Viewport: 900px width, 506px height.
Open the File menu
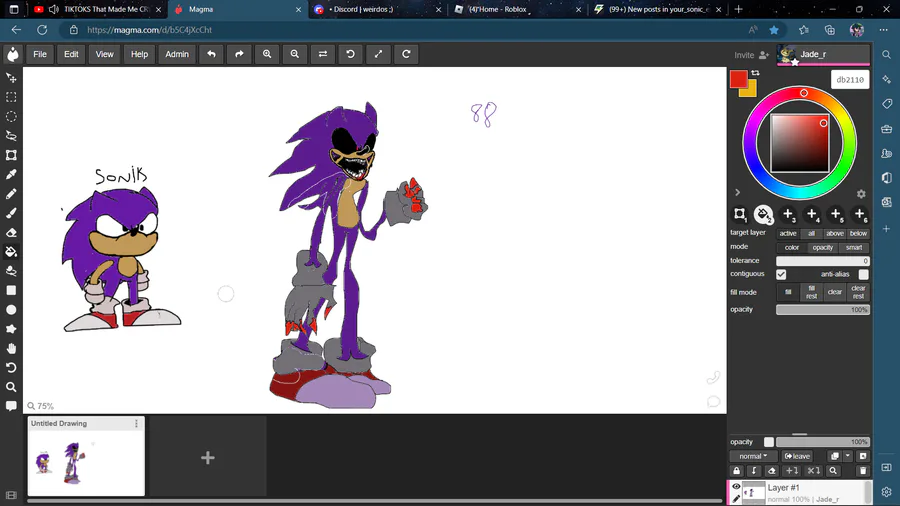[40, 54]
